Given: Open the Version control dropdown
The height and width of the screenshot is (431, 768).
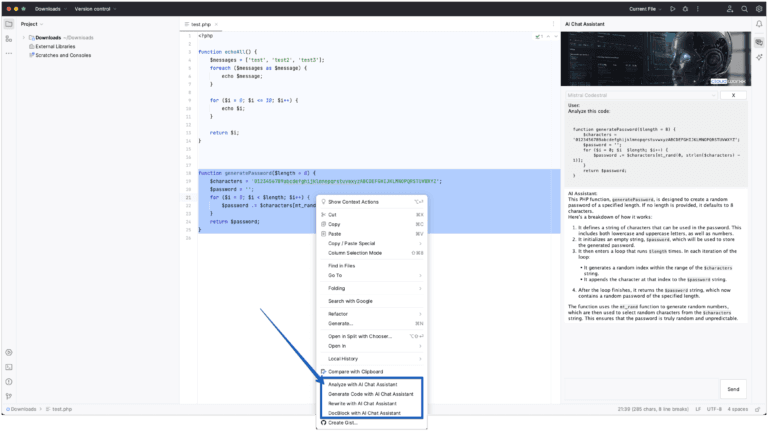Looking at the screenshot, I should coord(96,9).
